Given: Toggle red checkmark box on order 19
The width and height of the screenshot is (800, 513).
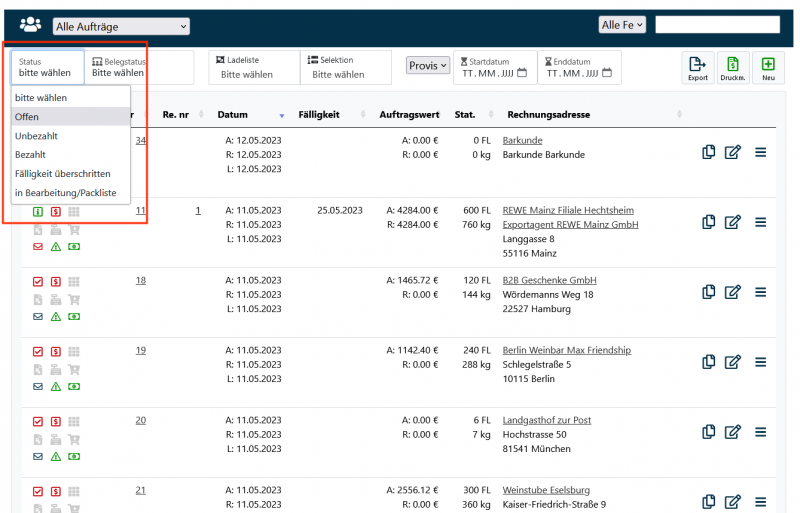Looking at the screenshot, I should pos(38,352).
